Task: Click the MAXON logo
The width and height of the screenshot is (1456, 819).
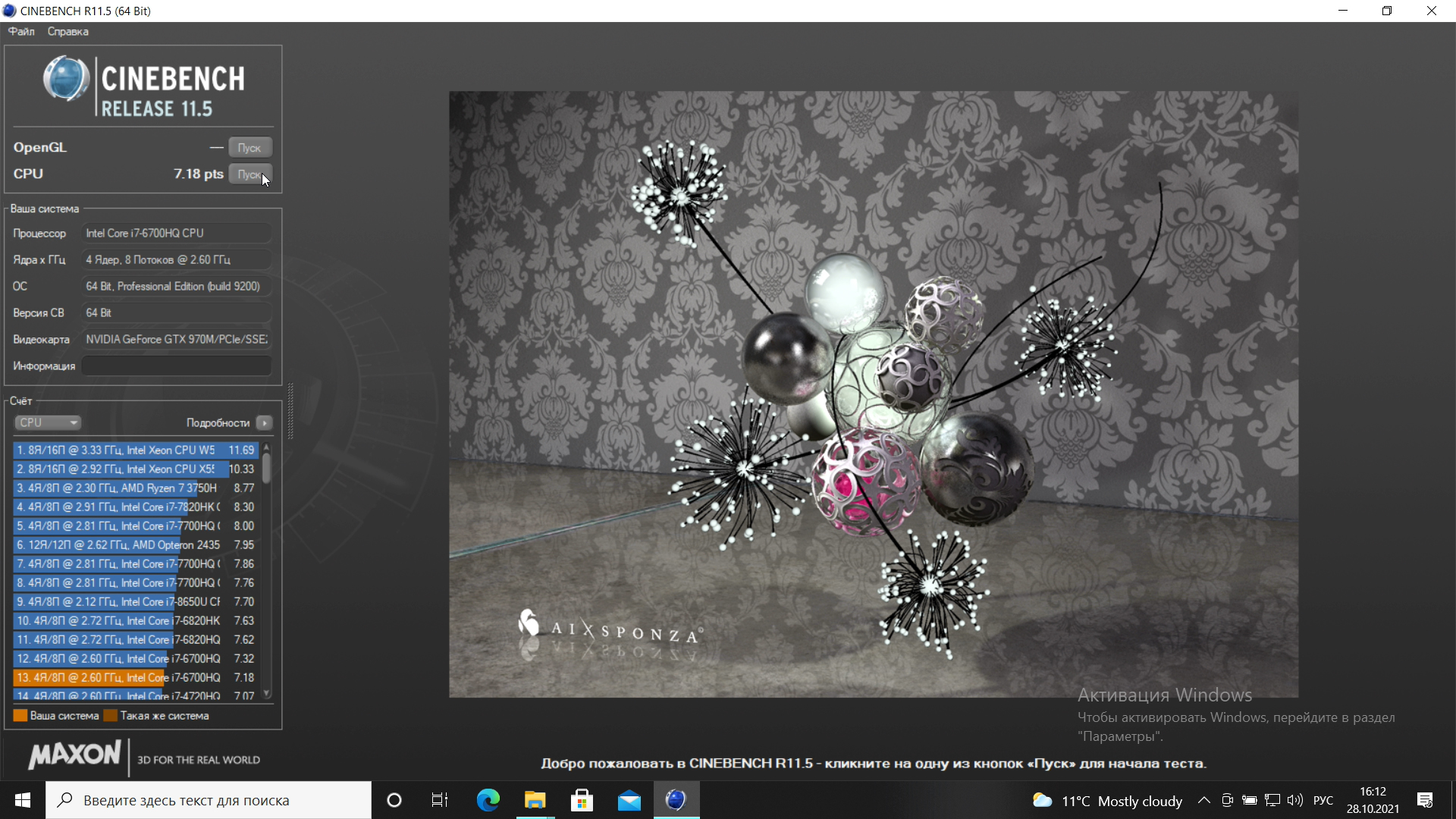Action: click(74, 755)
